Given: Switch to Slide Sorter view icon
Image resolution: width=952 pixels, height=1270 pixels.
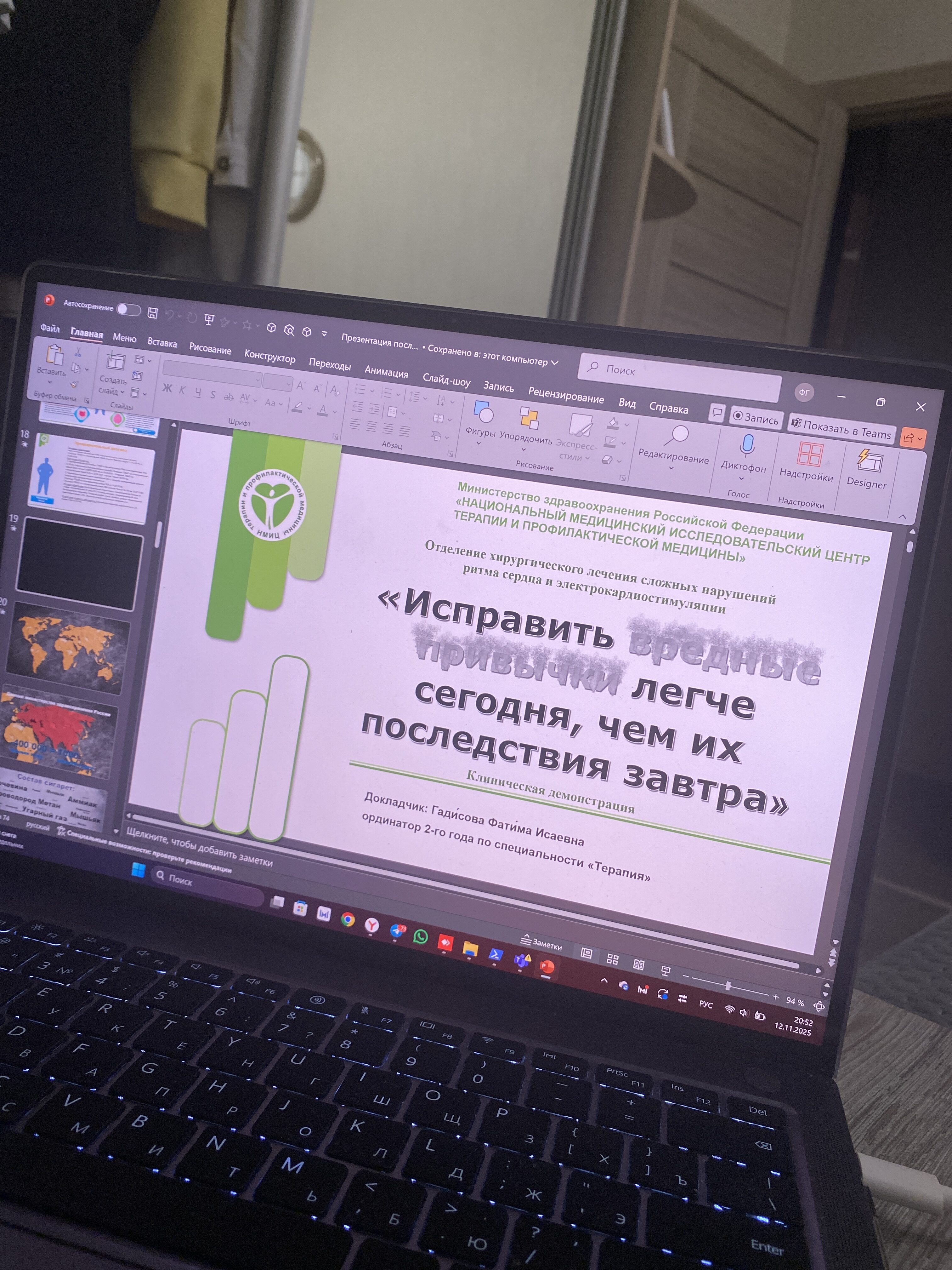Looking at the screenshot, I should tap(613, 959).
